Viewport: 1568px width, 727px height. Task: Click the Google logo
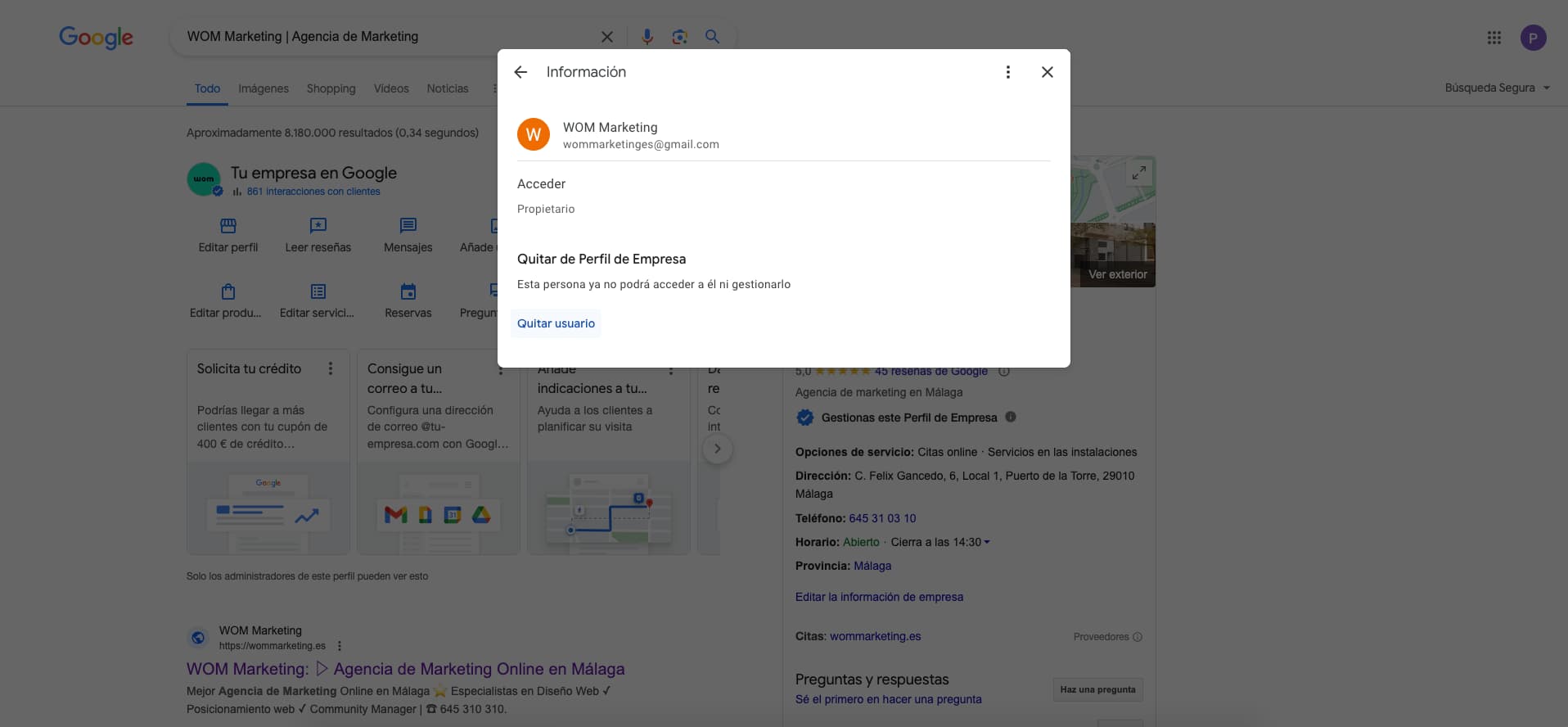pyautogui.click(x=96, y=38)
